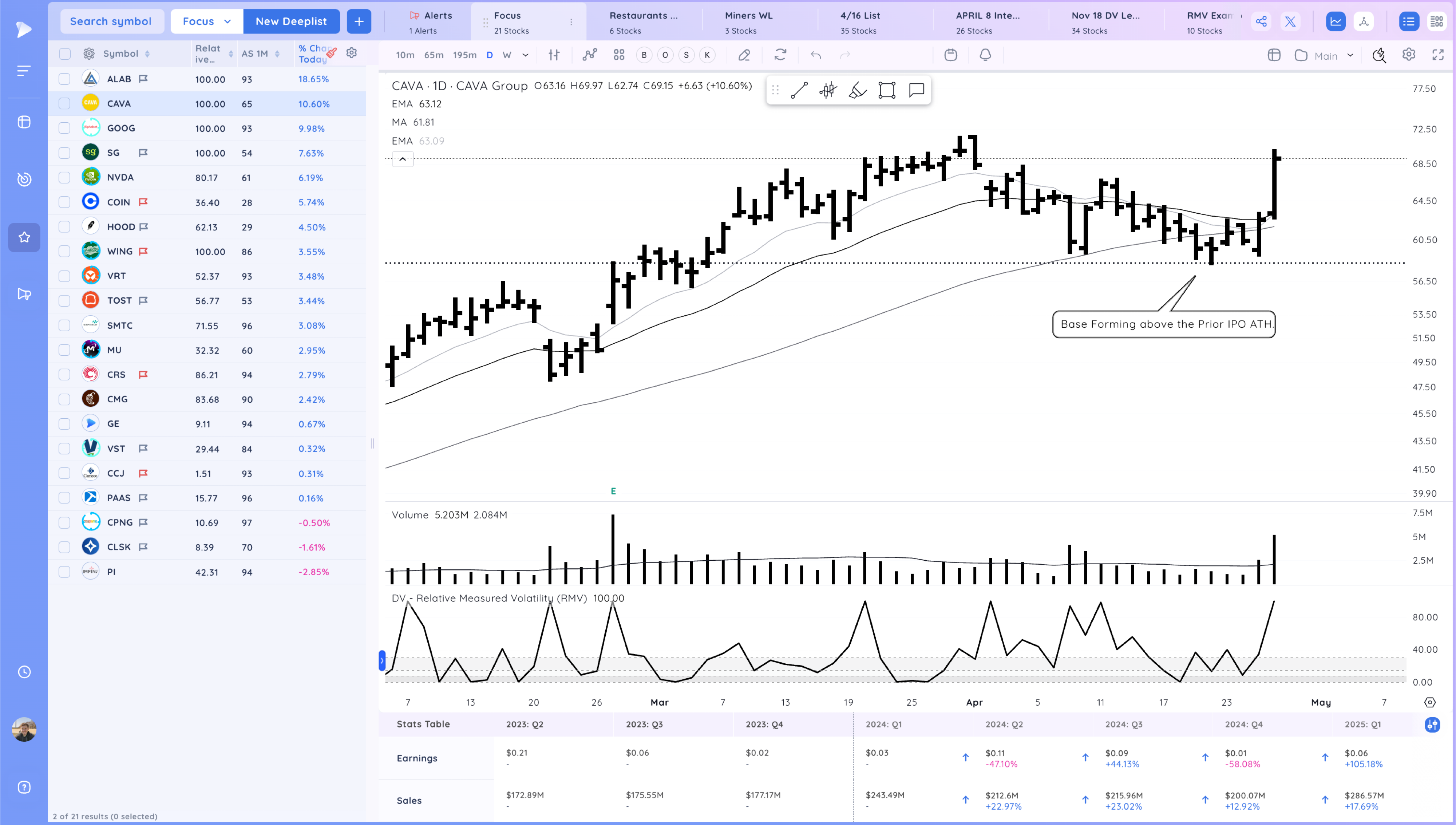Open the calendar icon in chart toolbar

[x=951, y=55]
